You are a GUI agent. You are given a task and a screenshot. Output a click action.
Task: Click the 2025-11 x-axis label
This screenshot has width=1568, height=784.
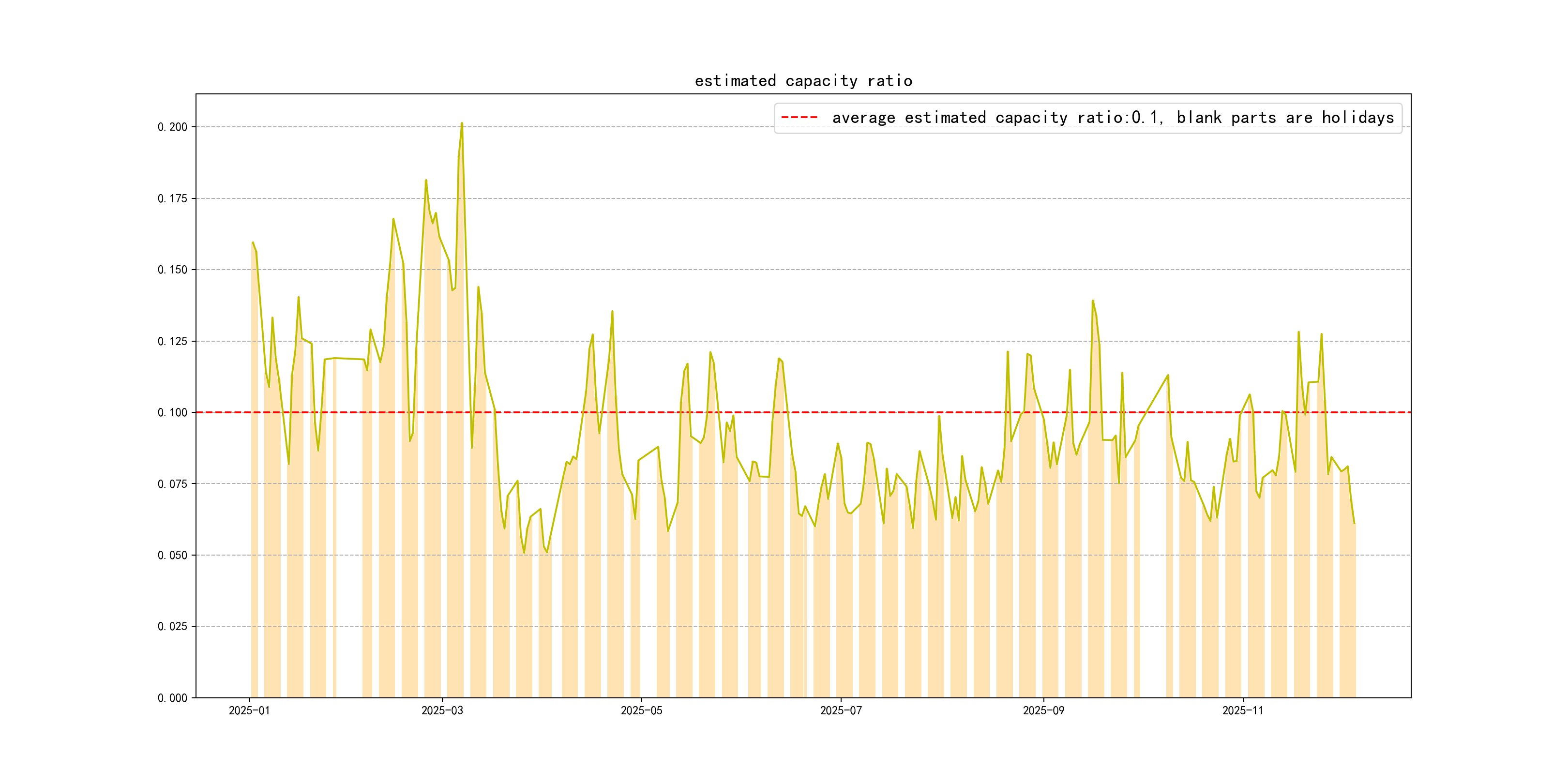(x=1242, y=710)
